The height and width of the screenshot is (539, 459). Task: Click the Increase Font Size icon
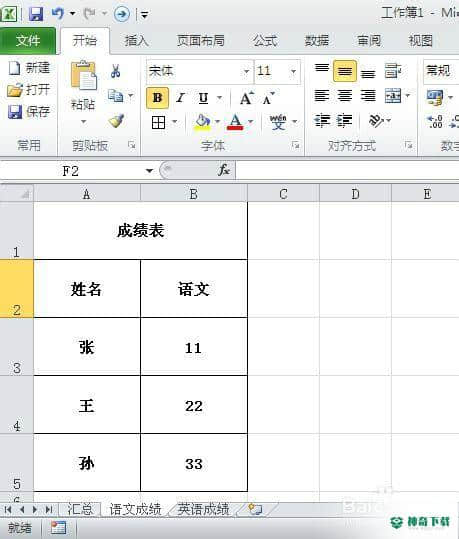coord(247,98)
